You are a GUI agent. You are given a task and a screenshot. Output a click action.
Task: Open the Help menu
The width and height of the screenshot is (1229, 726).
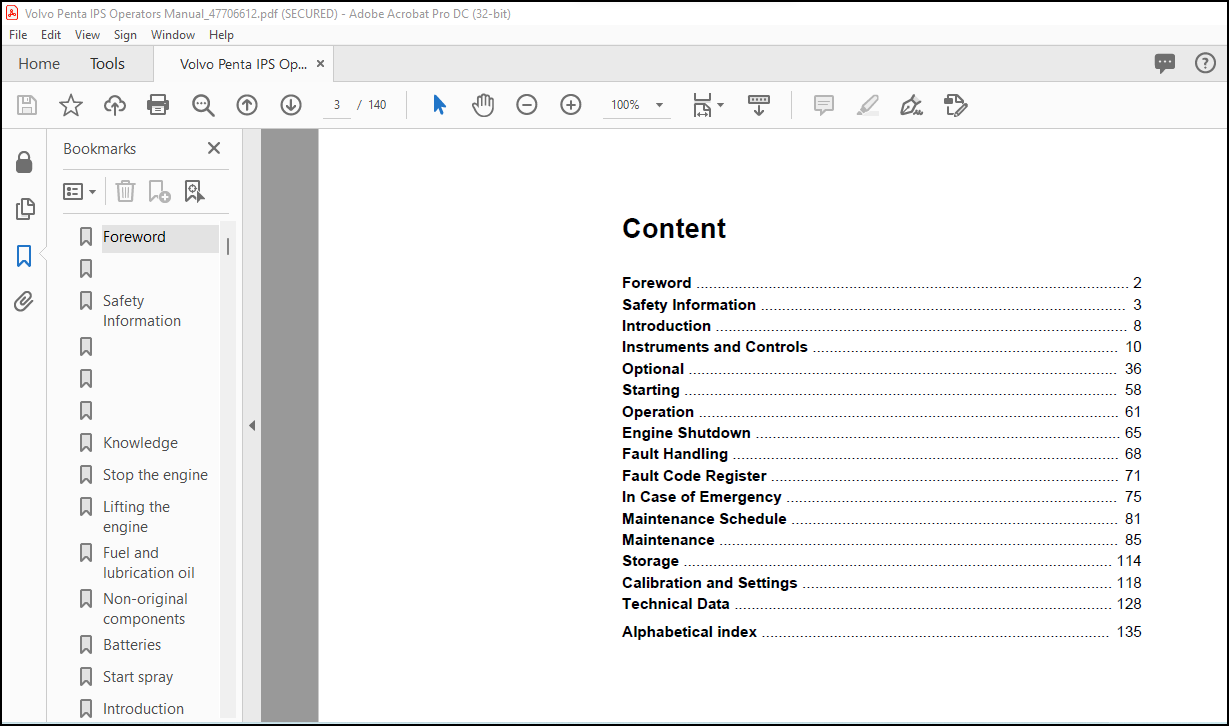tap(221, 34)
